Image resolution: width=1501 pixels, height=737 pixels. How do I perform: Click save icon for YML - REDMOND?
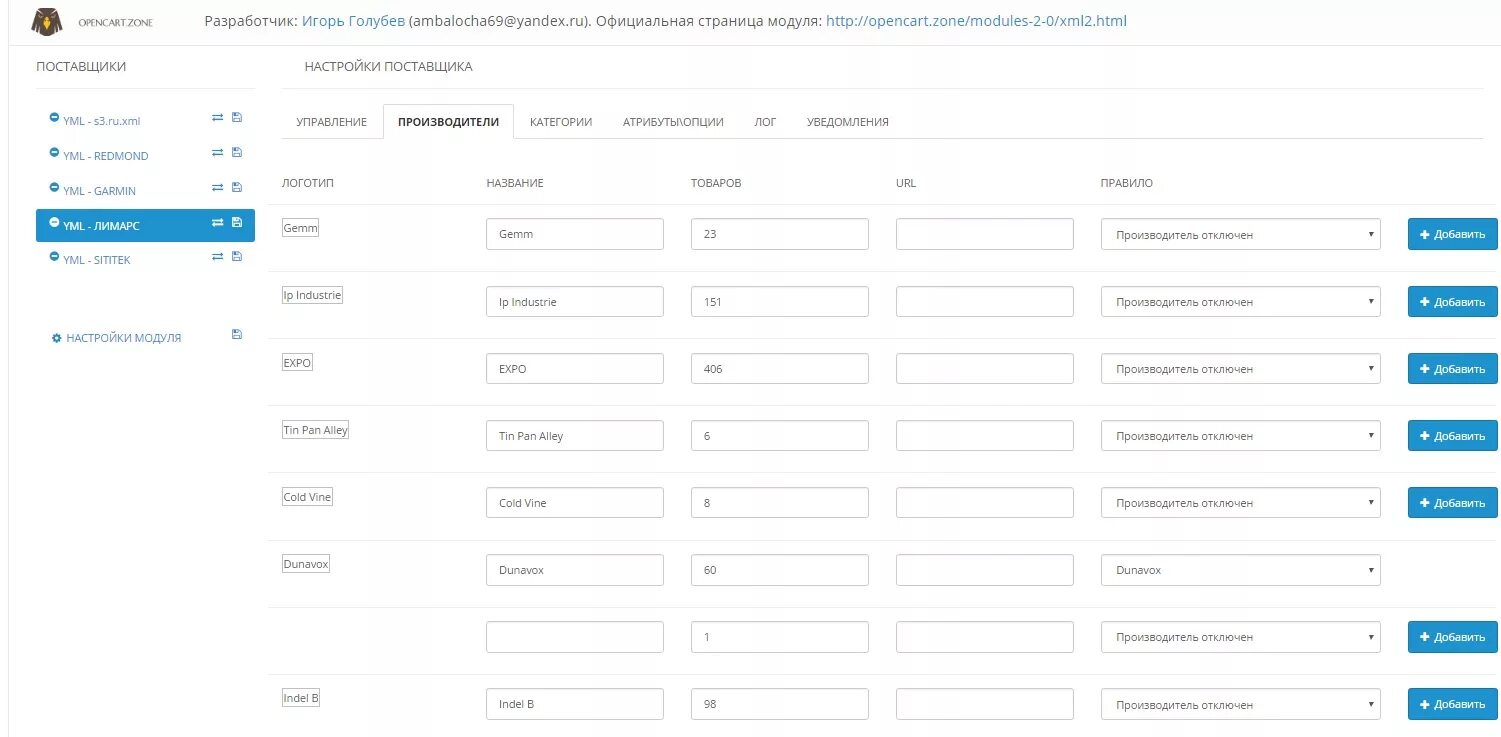click(237, 153)
